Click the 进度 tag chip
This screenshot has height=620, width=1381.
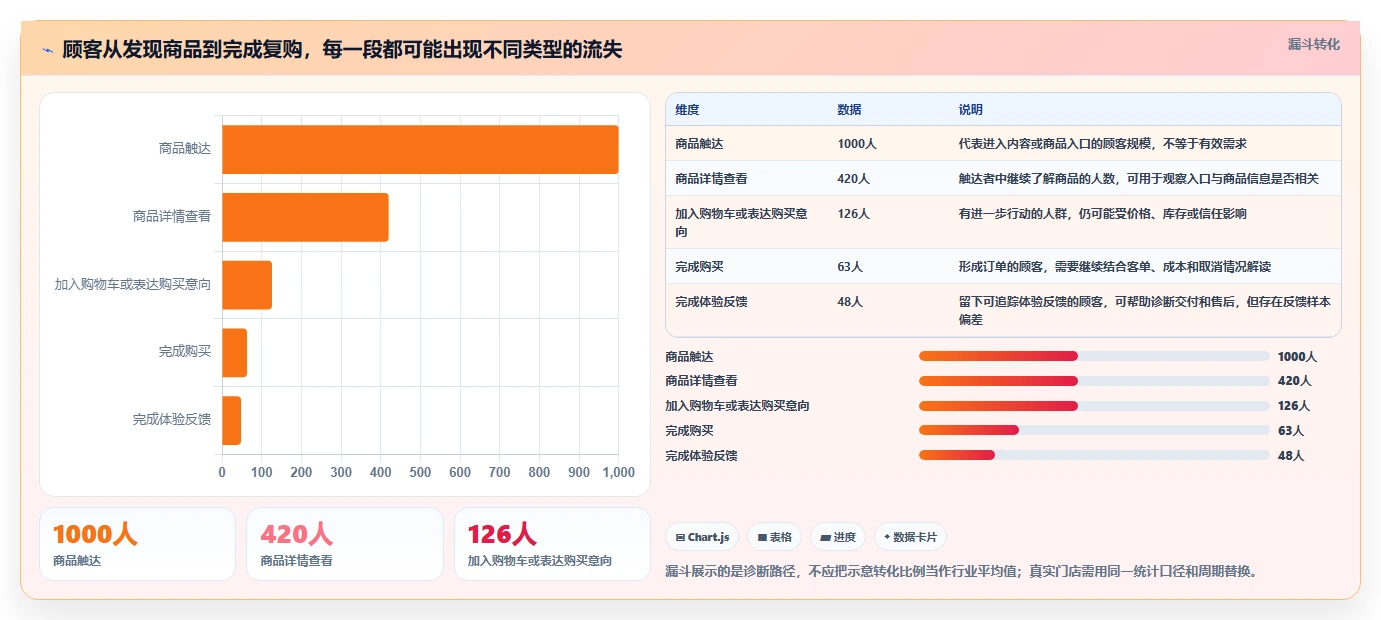[x=838, y=537]
